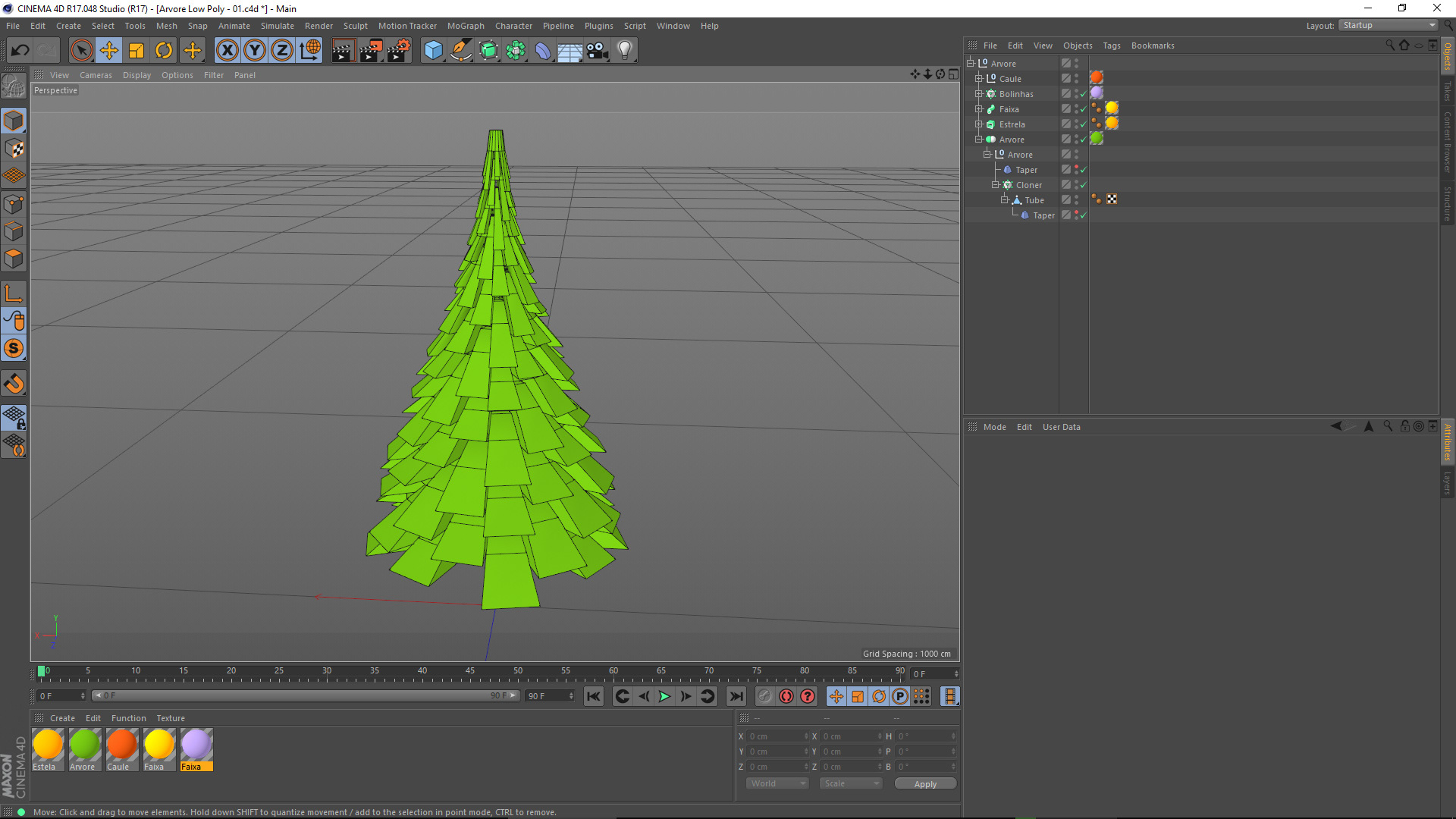Open the MoGraph menu
Viewport: 1456px width, 819px height.
pos(465,26)
